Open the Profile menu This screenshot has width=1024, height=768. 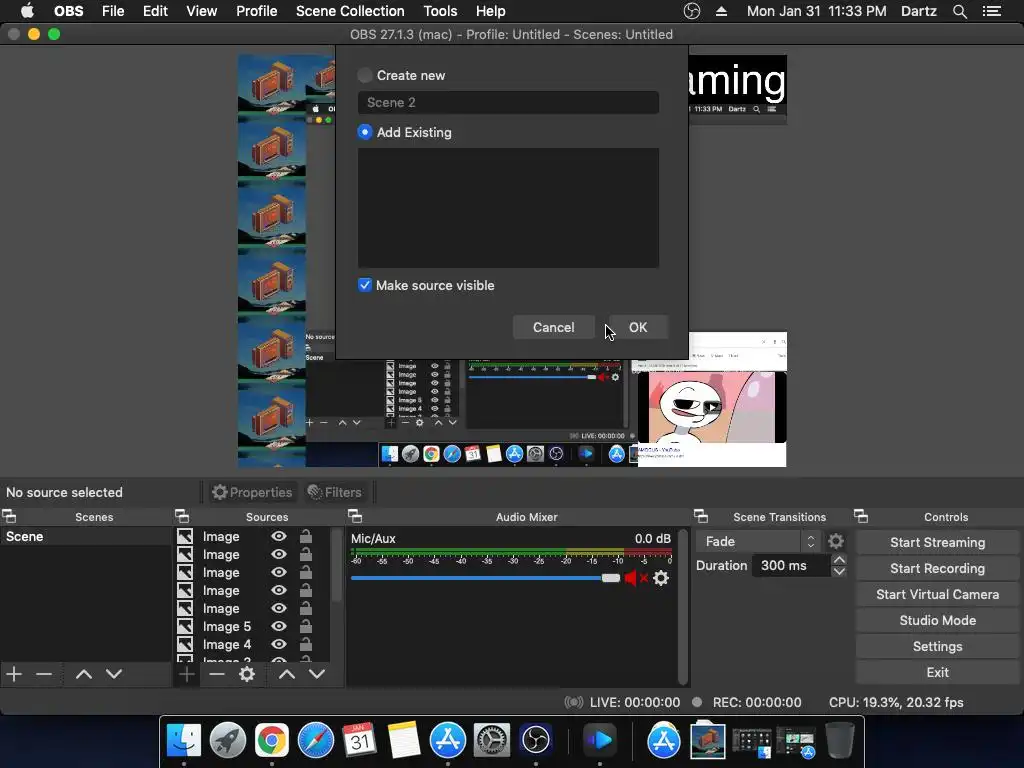pos(257,11)
